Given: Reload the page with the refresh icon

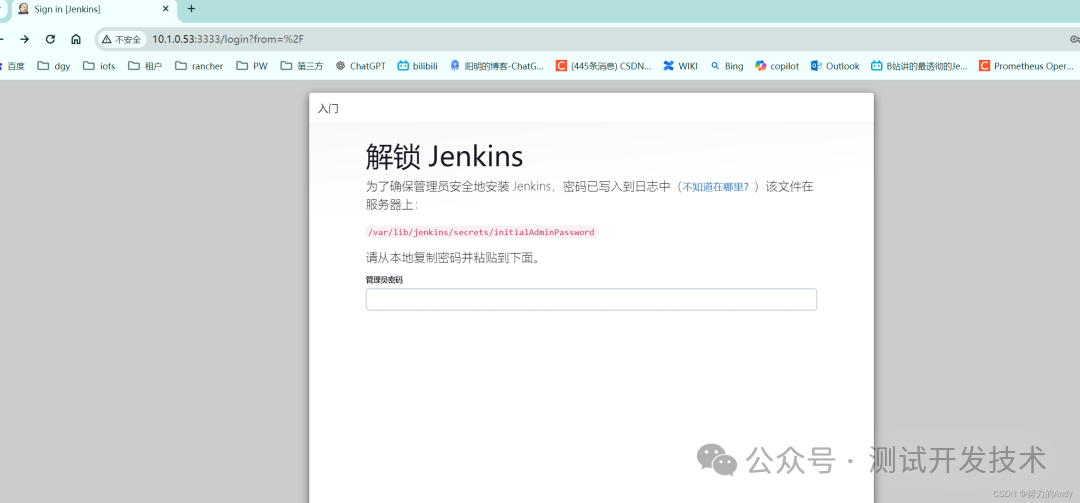Looking at the screenshot, I should 50,39.
